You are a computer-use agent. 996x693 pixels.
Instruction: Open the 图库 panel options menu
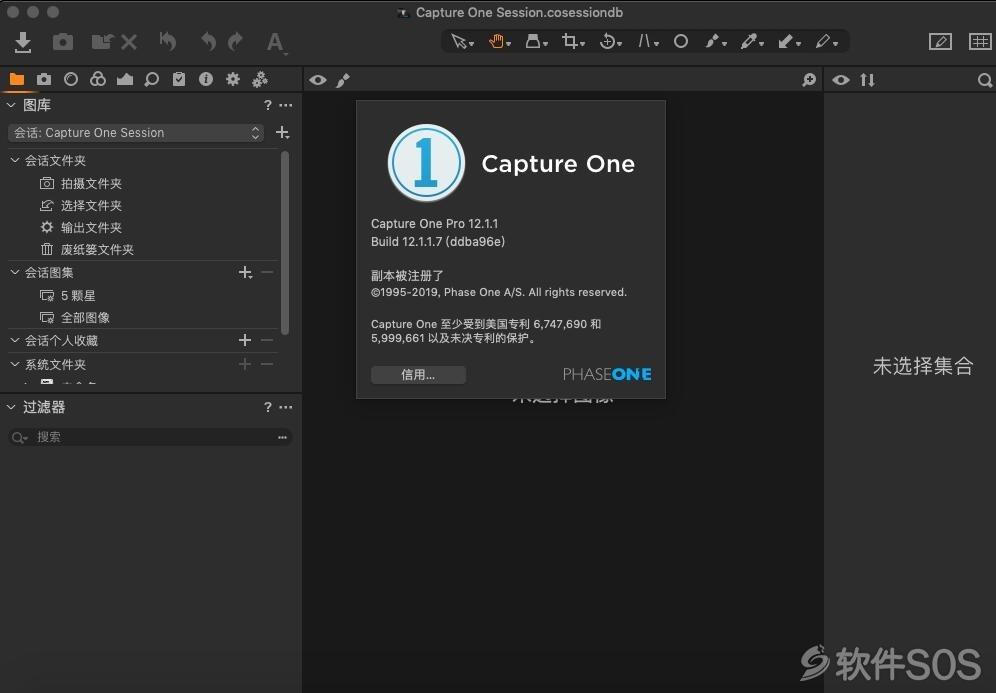[286, 105]
